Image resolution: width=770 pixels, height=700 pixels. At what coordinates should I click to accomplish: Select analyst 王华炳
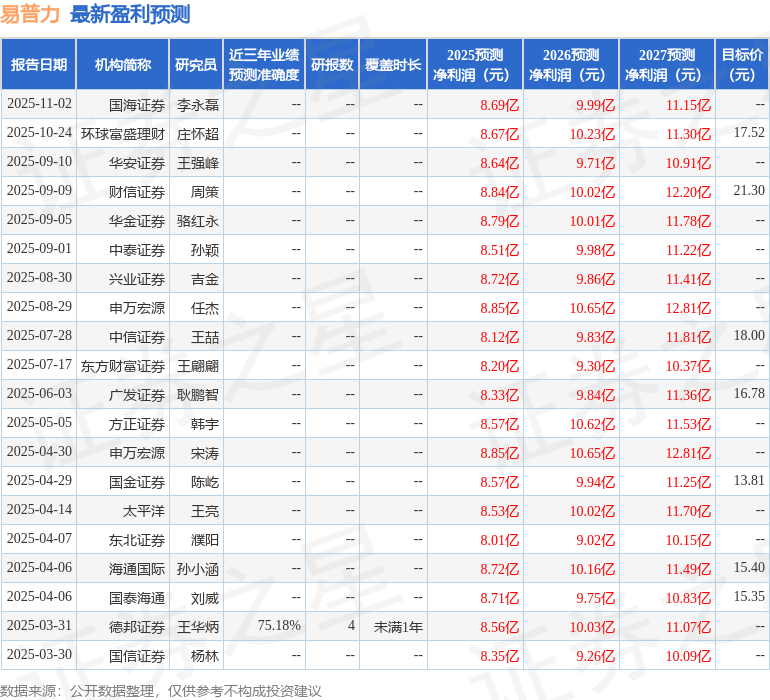[x=198, y=627]
